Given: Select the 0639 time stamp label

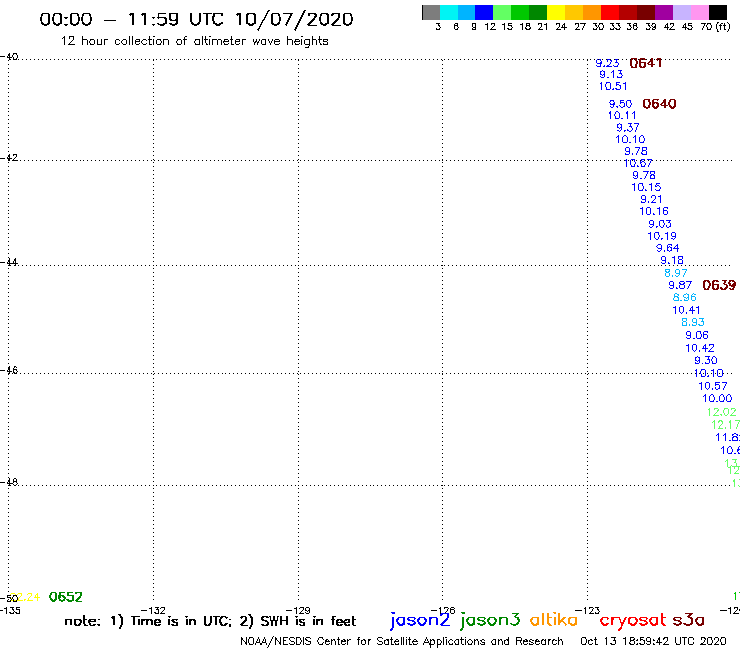Looking at the screenshot, I should click(x=719, y=285).
